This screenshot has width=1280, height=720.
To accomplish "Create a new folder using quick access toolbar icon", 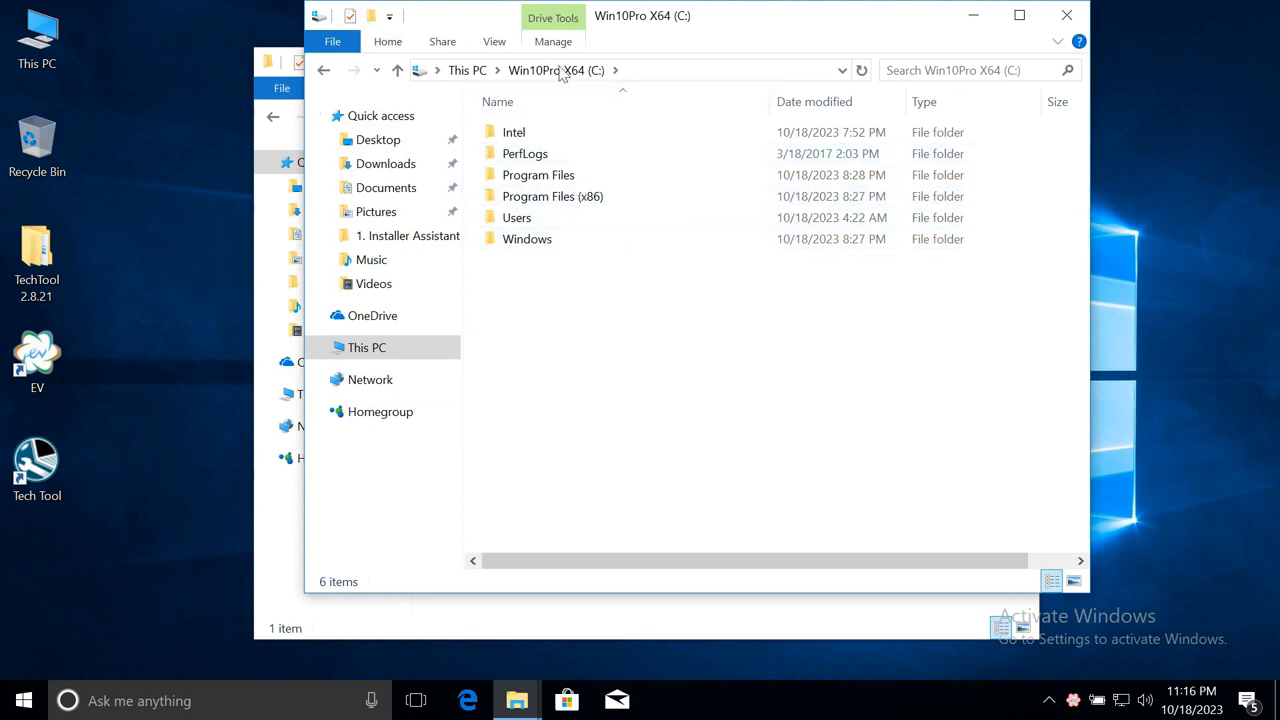I will [371, 16].
